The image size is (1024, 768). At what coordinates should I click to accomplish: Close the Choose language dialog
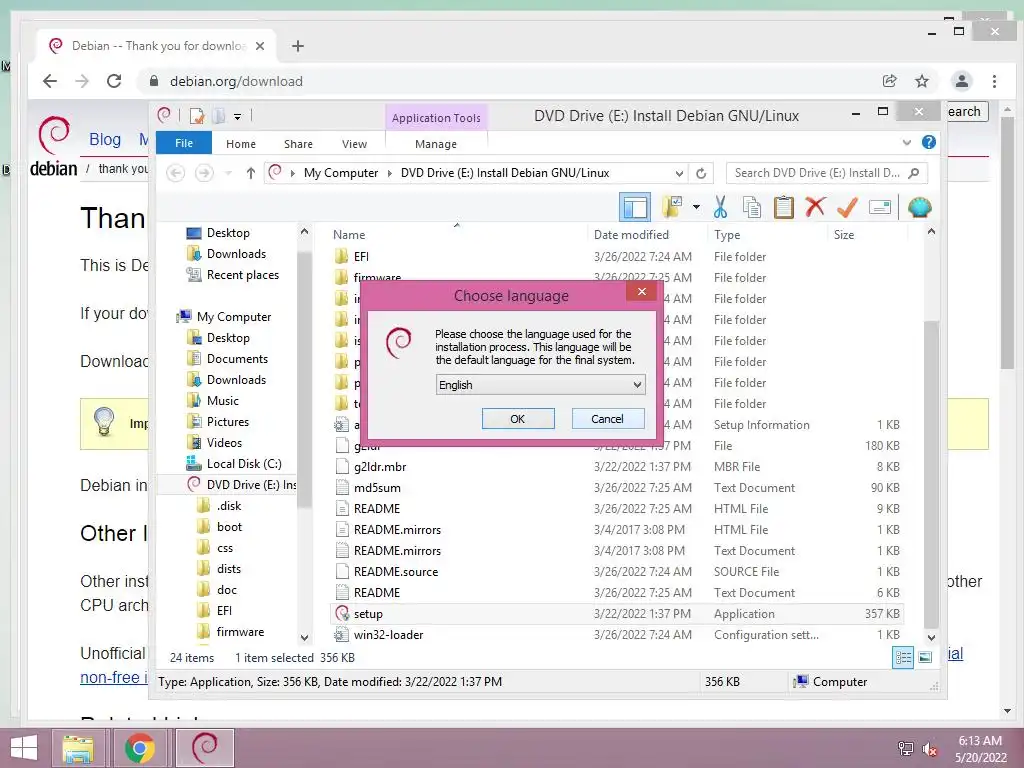pyautogui.click(x=642, y=291)
